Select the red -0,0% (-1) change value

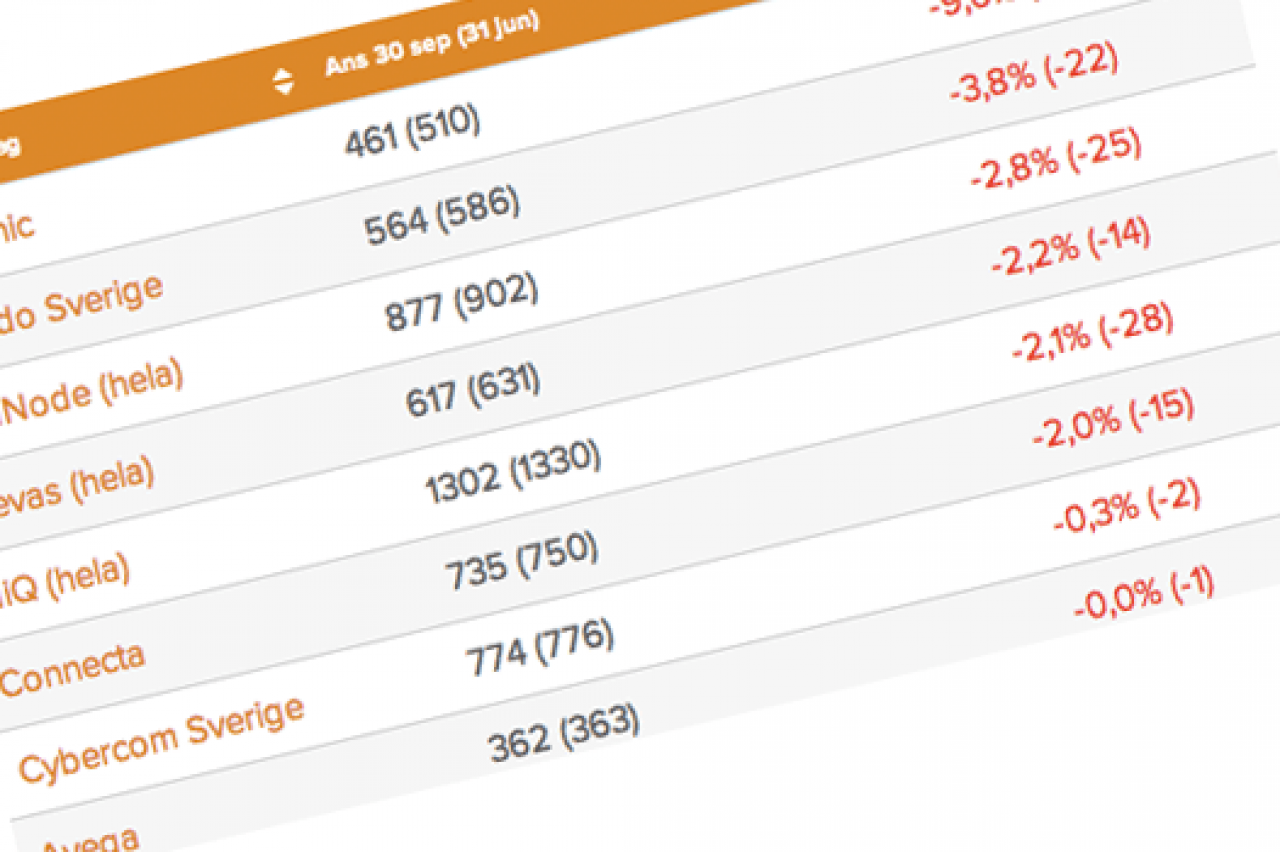tap(1144, 591)
